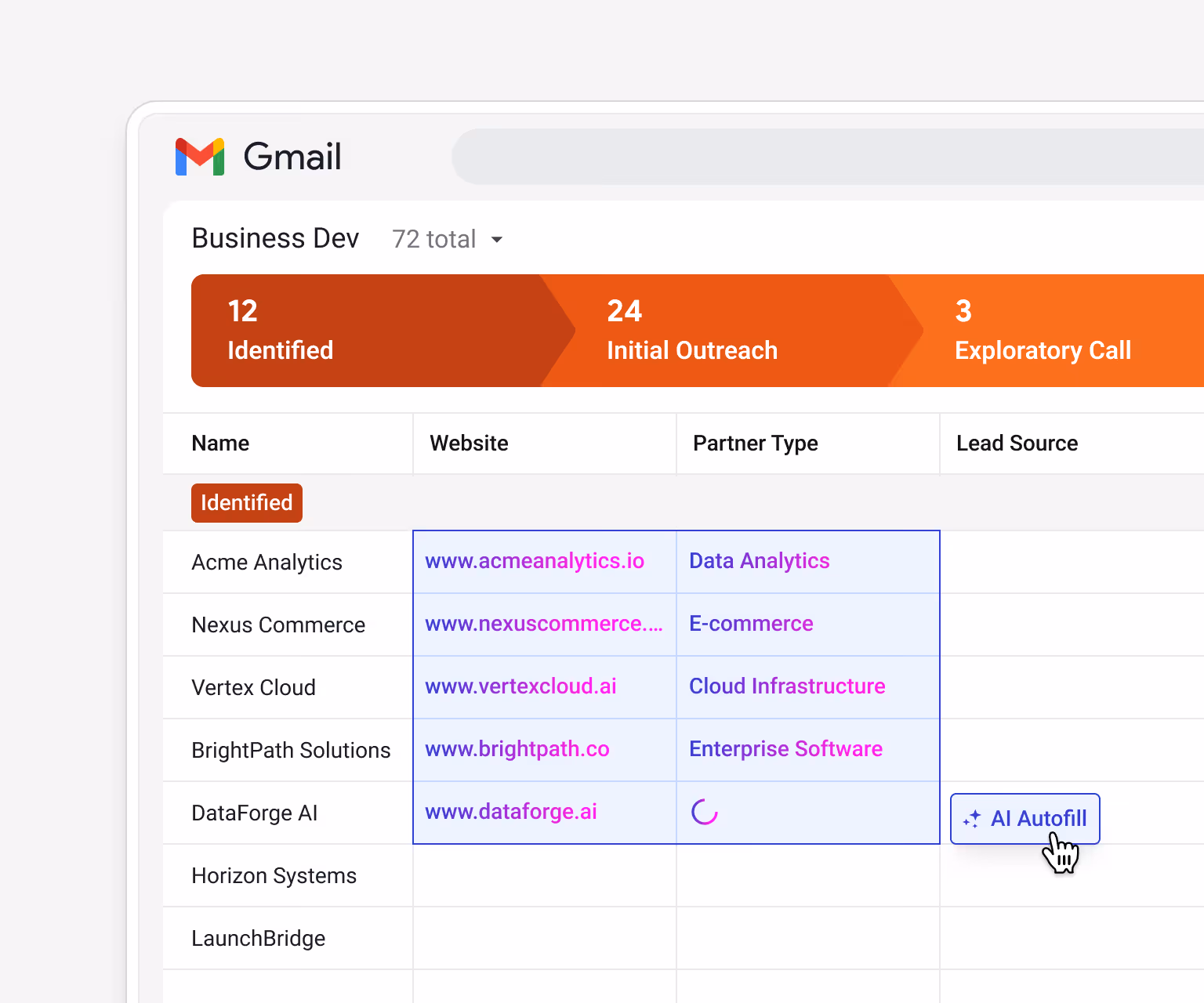Click the Lead Source cell for Acme Analytics

coord(1072,563)
